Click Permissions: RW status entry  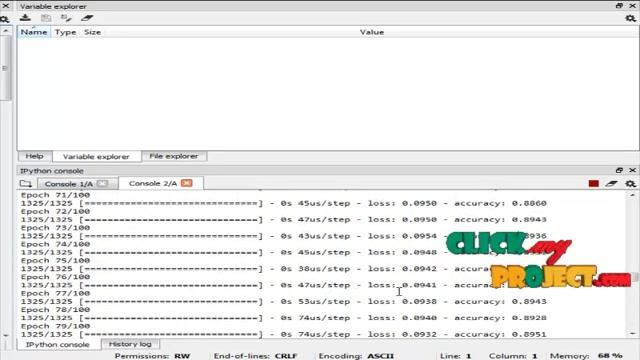pos(152,356)
